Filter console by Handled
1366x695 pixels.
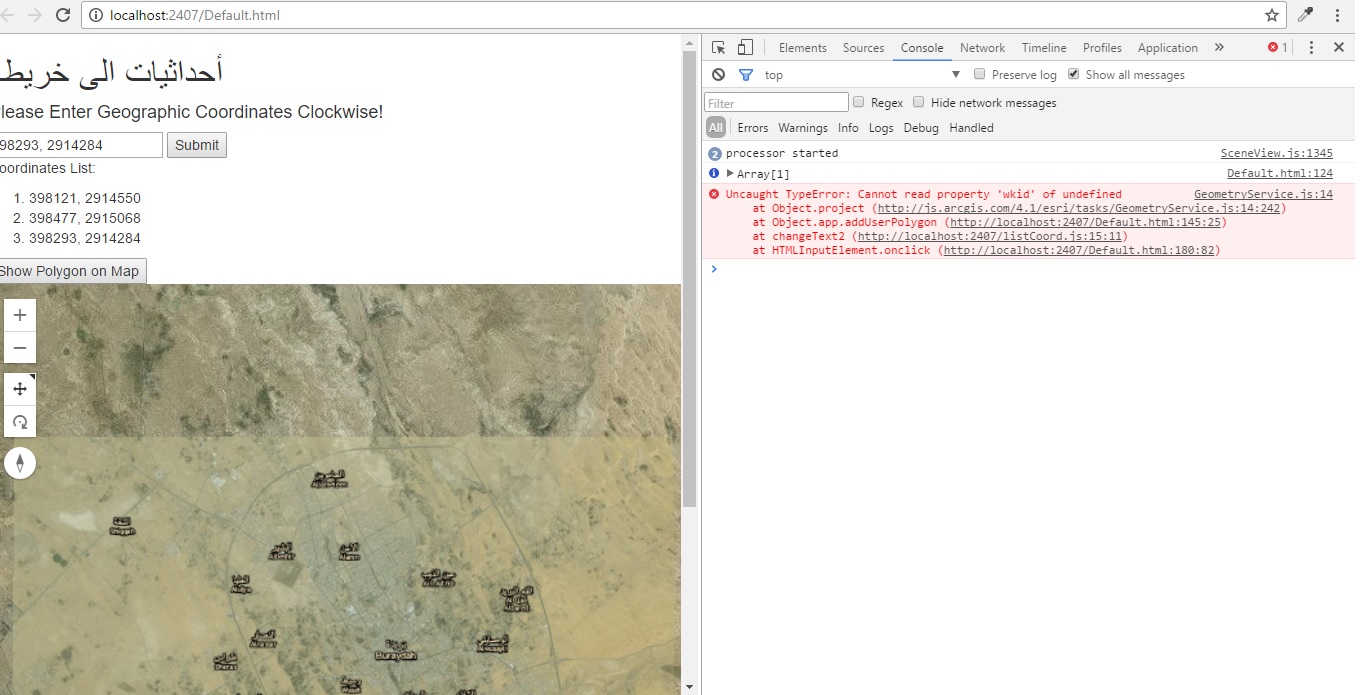coord(971,128)
